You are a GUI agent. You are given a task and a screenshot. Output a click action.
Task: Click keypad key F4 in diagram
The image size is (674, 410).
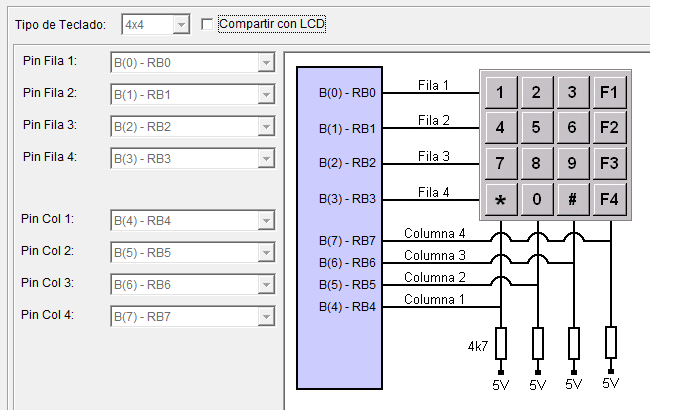610,199
